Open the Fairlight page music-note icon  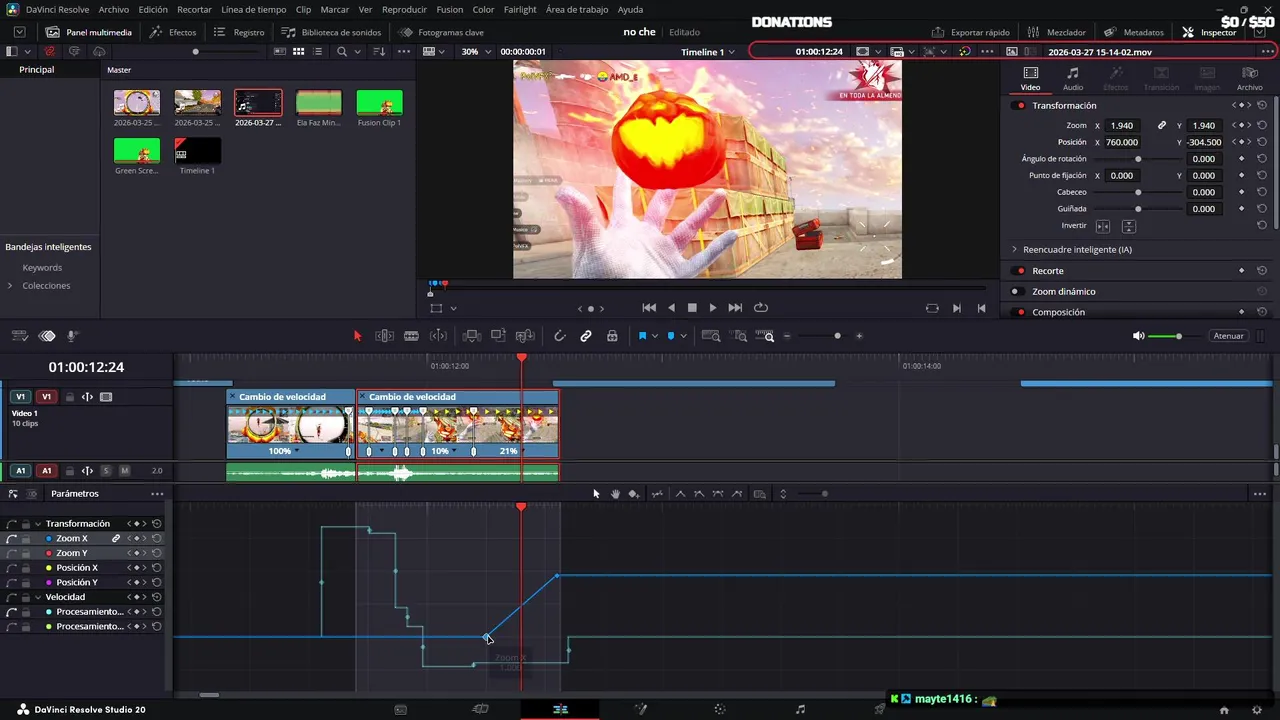(x=800, y=709)
